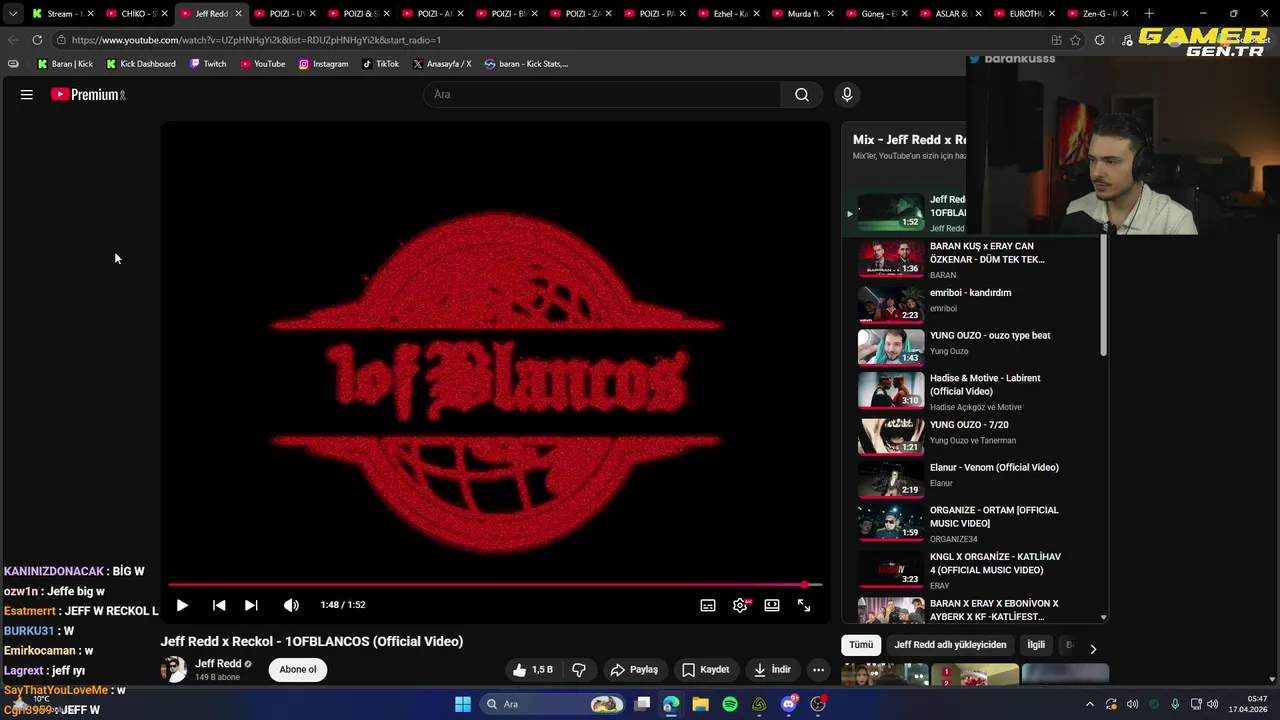
Task: Open a new browser tab with plus
Action: pyautogui.click(x=1149, y=14)
